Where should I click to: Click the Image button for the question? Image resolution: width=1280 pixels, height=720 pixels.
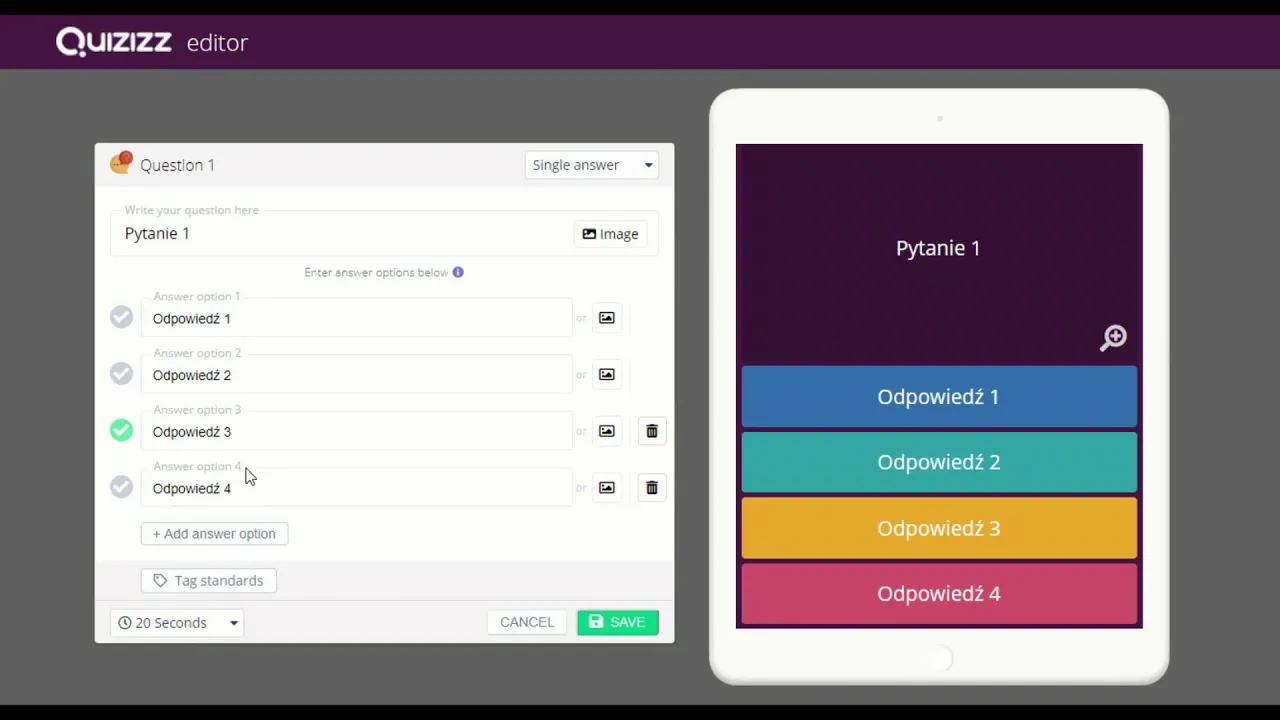point(610,234)
